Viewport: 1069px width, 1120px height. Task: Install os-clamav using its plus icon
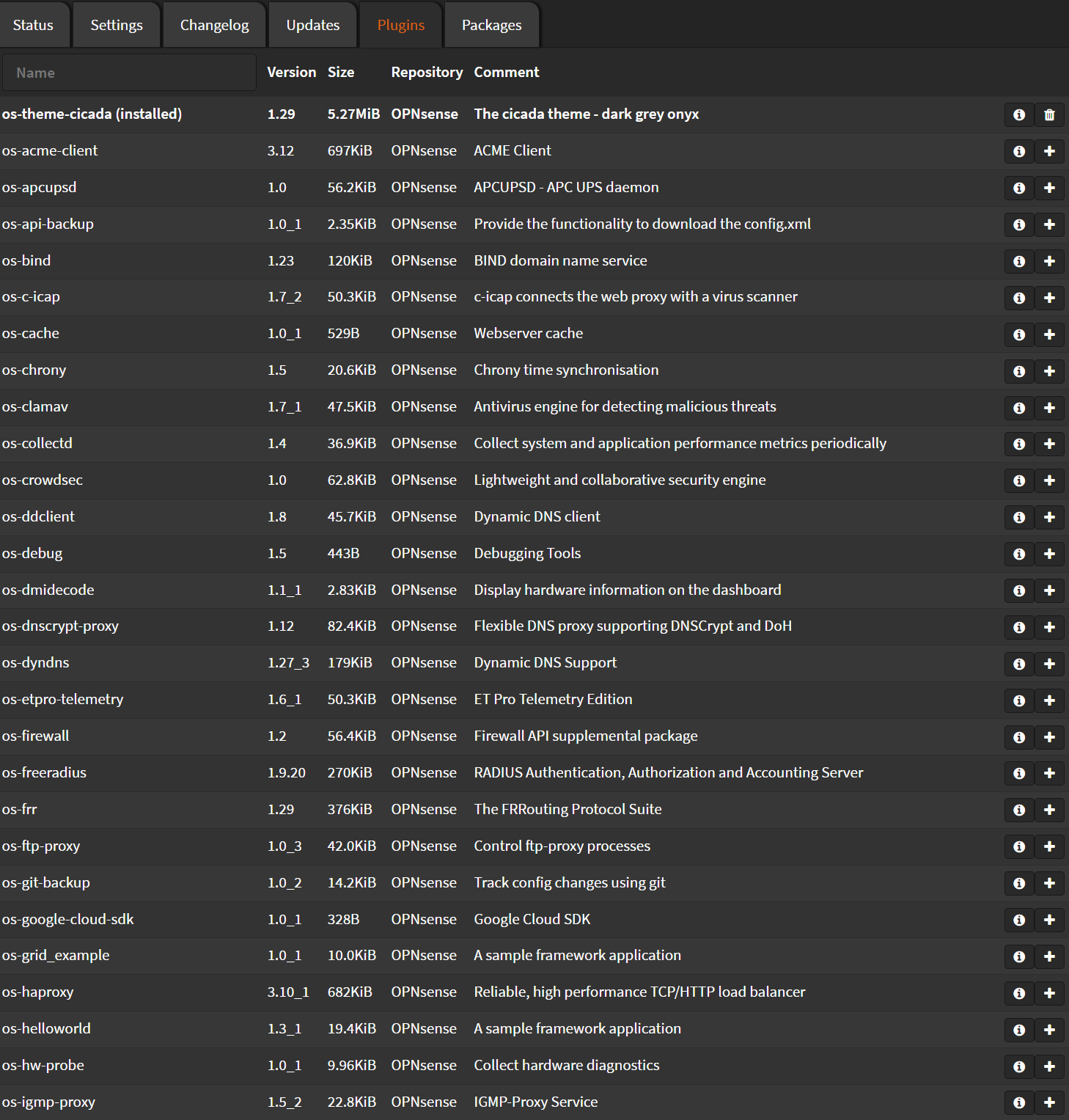[1049, 408]
